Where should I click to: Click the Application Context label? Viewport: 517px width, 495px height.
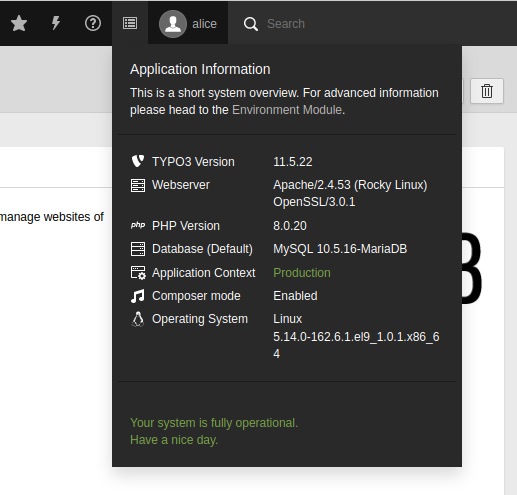203,273
